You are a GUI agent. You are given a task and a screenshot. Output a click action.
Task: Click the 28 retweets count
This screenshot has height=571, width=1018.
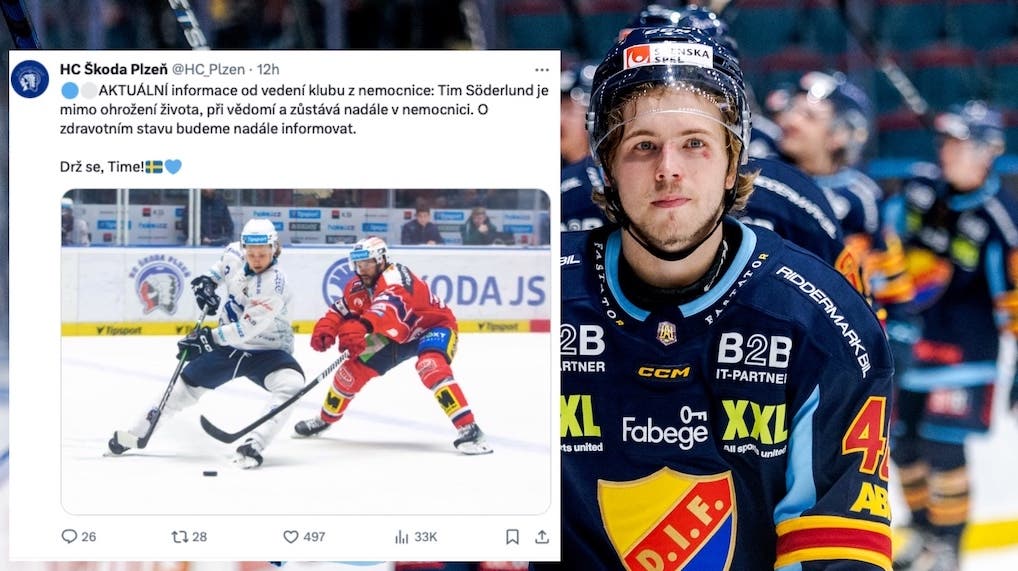tap(200, 537)
